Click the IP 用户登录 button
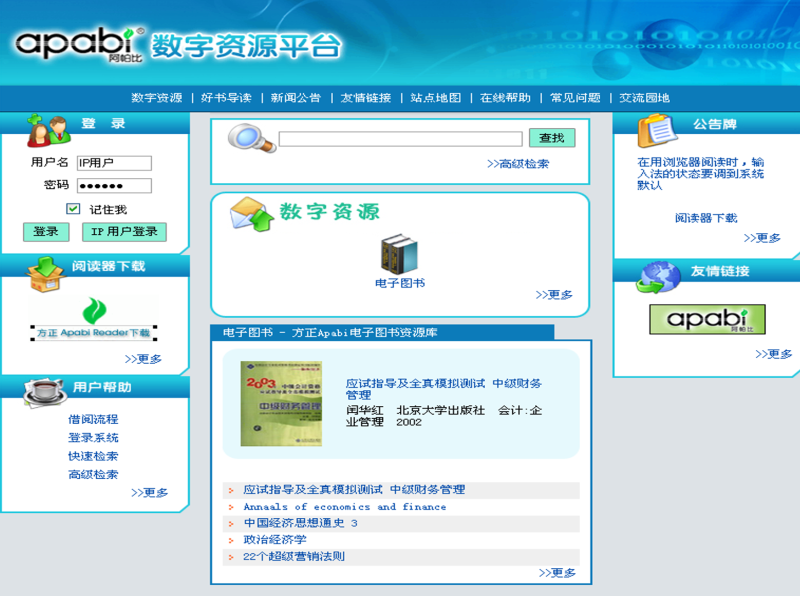 pyautogui.click(x=124, y=232)
